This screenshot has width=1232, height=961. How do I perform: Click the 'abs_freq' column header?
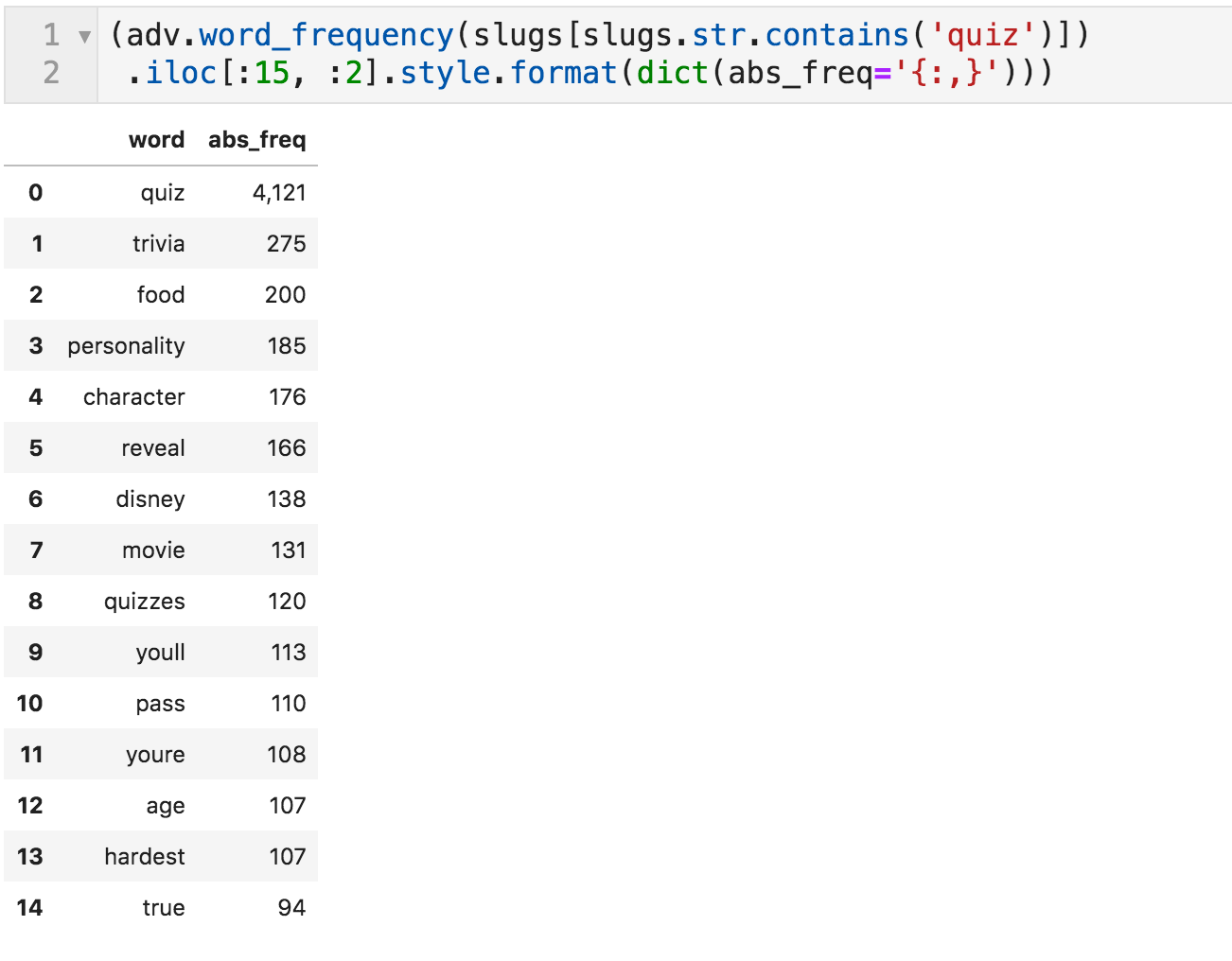(256, 140)
